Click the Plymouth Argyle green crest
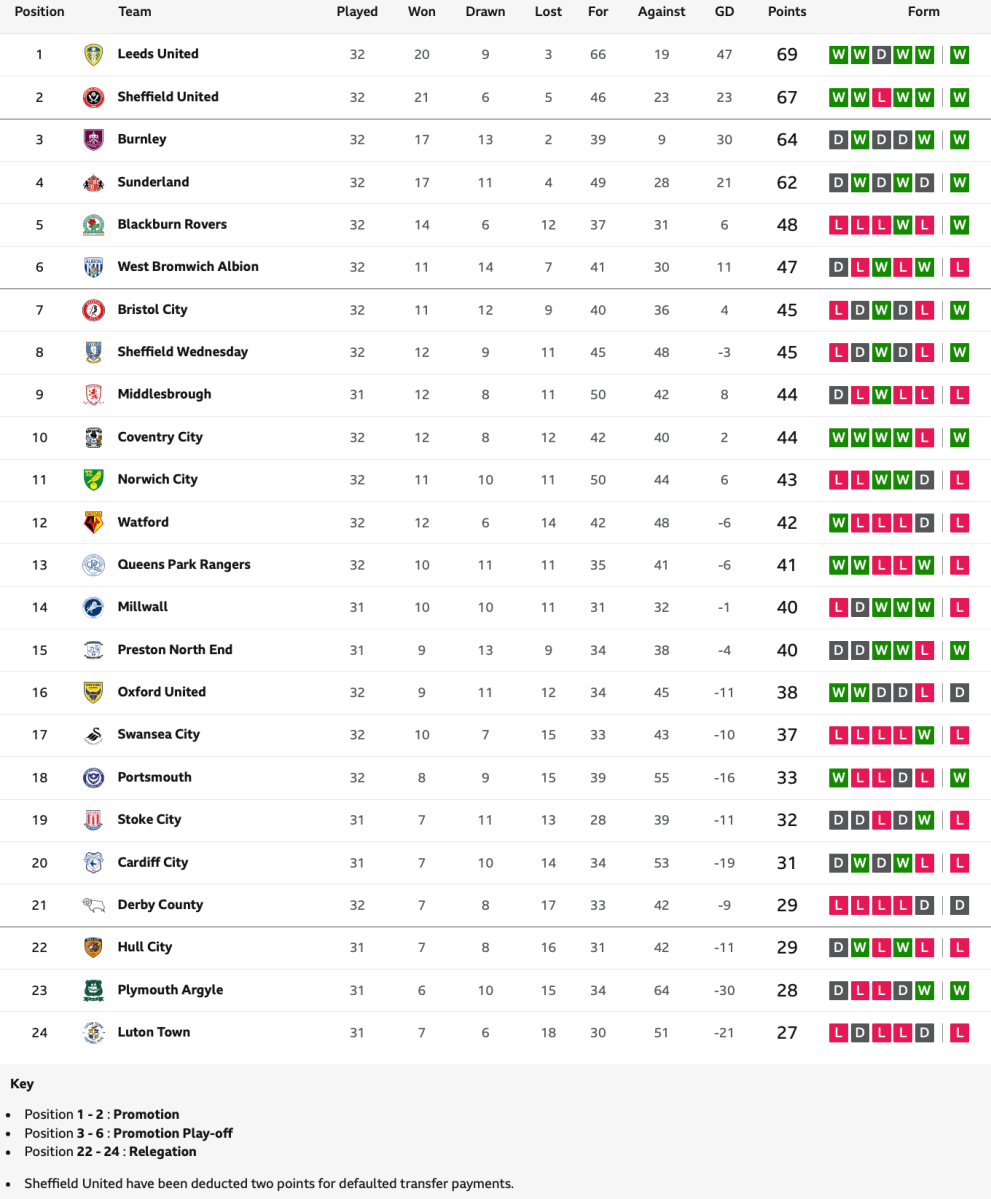 point(93,990)
